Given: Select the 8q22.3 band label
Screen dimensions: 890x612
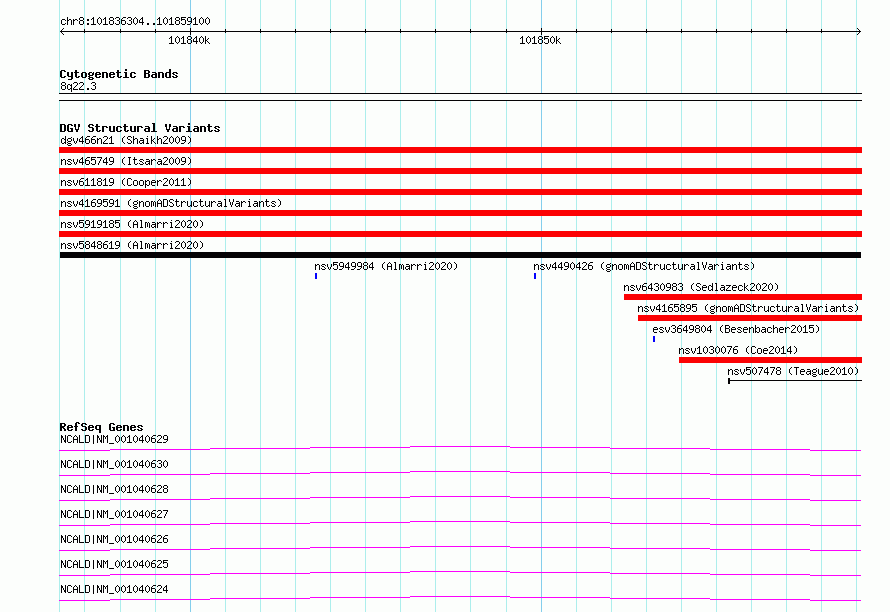Looking at the screenshot, I should tap(78, 86).
